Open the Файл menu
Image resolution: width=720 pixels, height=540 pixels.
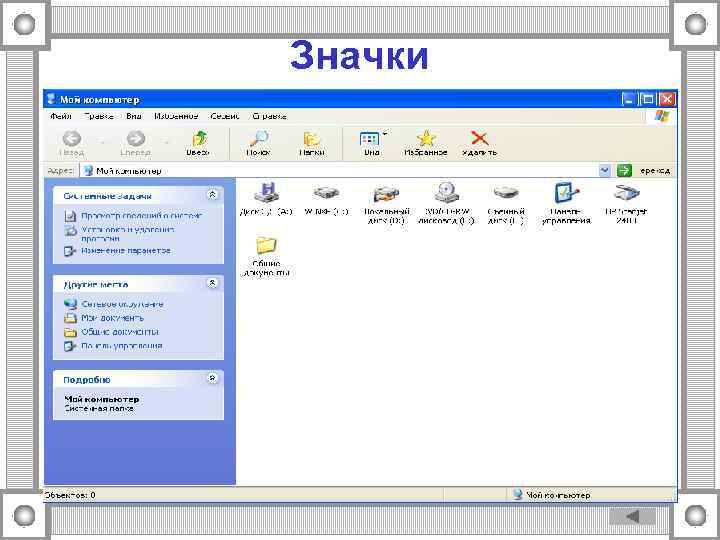point(61,117)
